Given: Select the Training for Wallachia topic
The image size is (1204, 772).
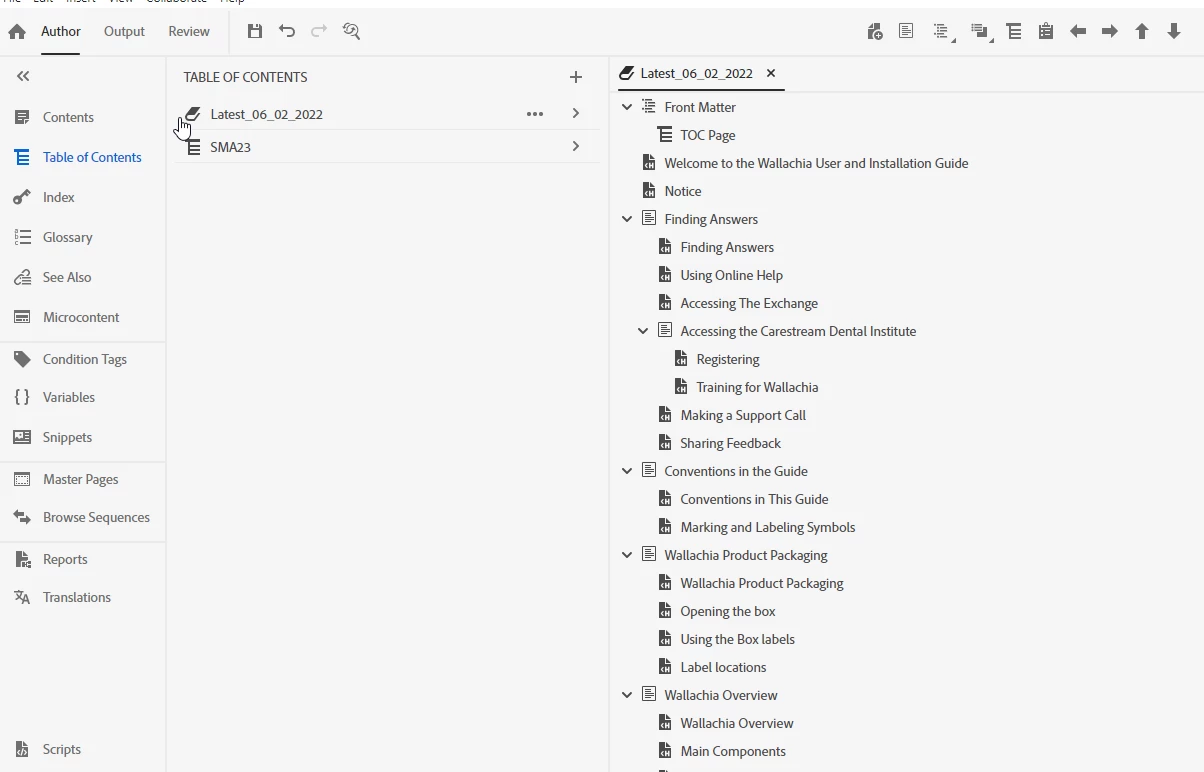Looking at the screenshot, I should coord(757,387).
